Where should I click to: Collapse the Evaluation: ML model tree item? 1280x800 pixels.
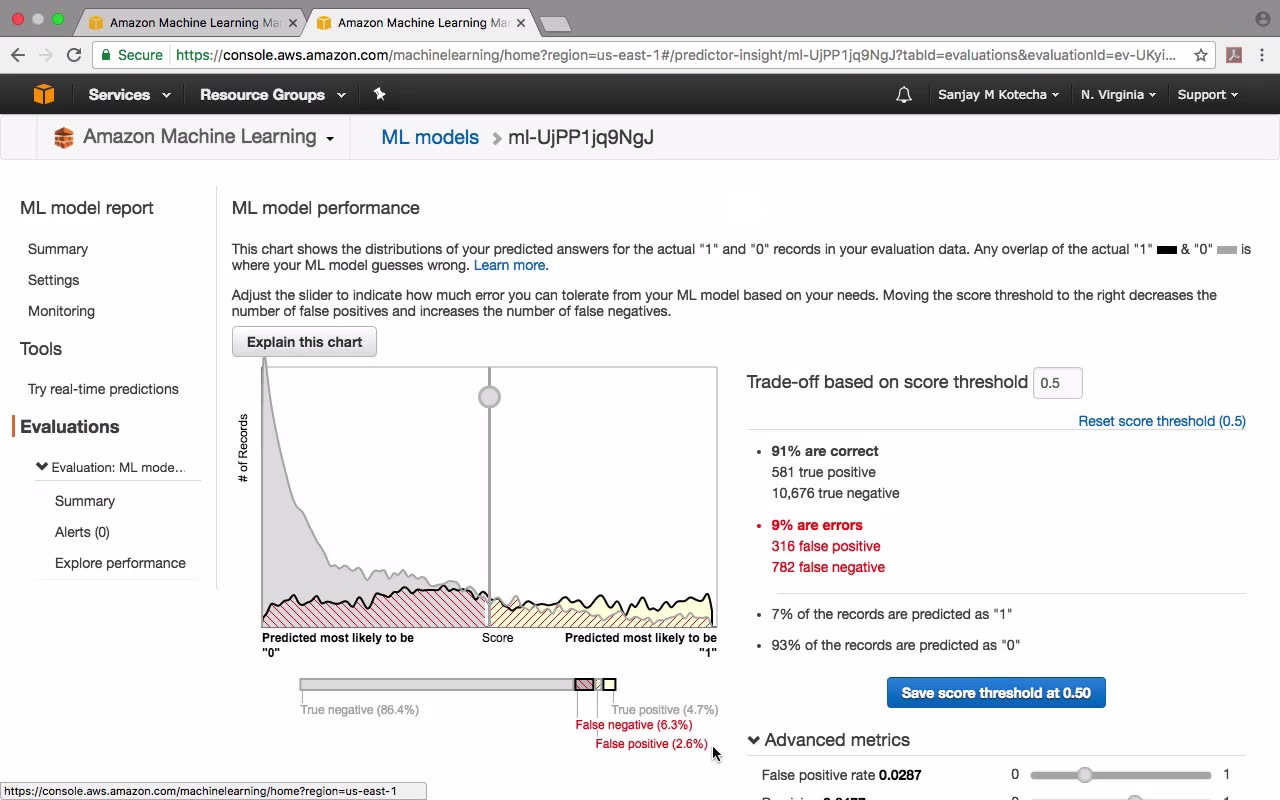click(x=41, y=467)
